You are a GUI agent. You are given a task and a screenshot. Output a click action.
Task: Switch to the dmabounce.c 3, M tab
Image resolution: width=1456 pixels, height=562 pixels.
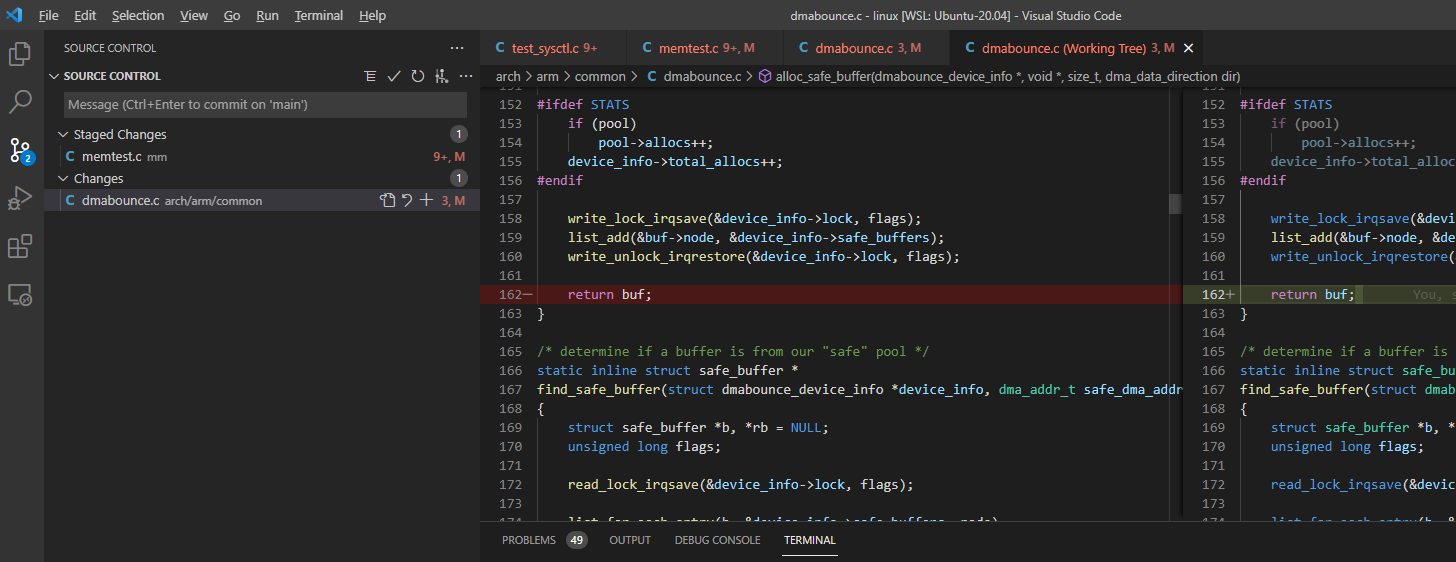pos(868,48)
